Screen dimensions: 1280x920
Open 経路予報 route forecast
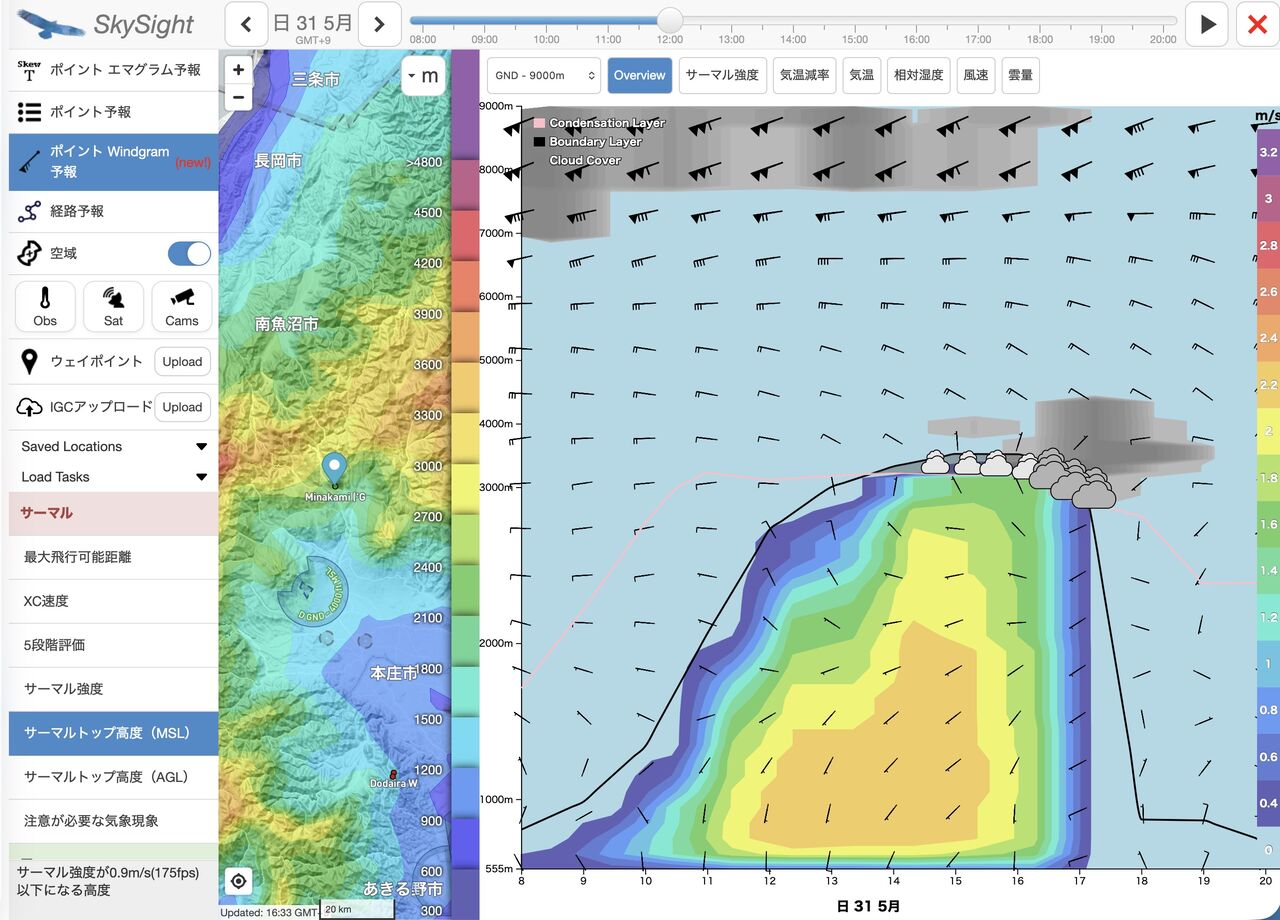coord(113,212)
